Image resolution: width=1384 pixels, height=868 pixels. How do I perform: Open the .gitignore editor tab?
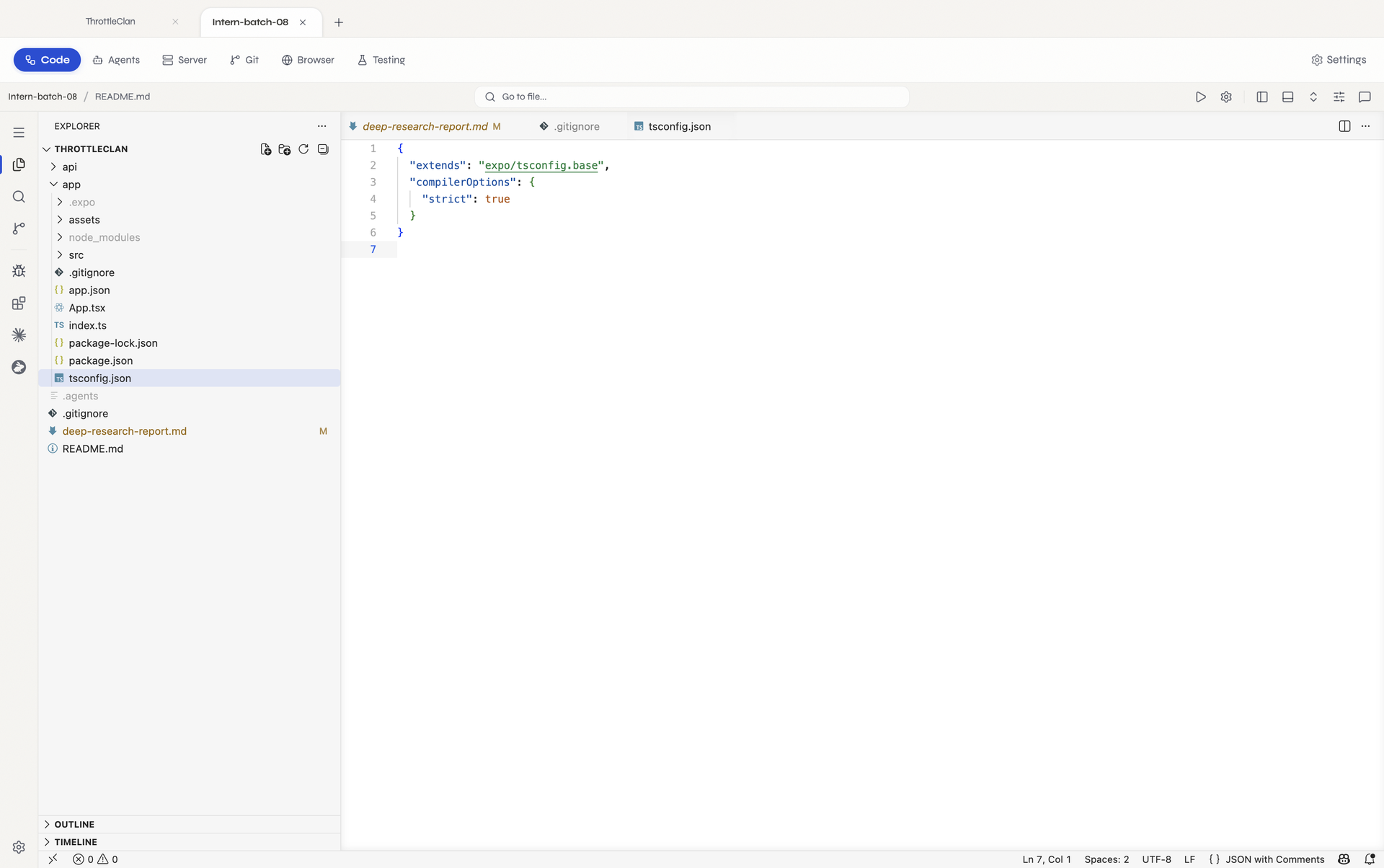577,126
